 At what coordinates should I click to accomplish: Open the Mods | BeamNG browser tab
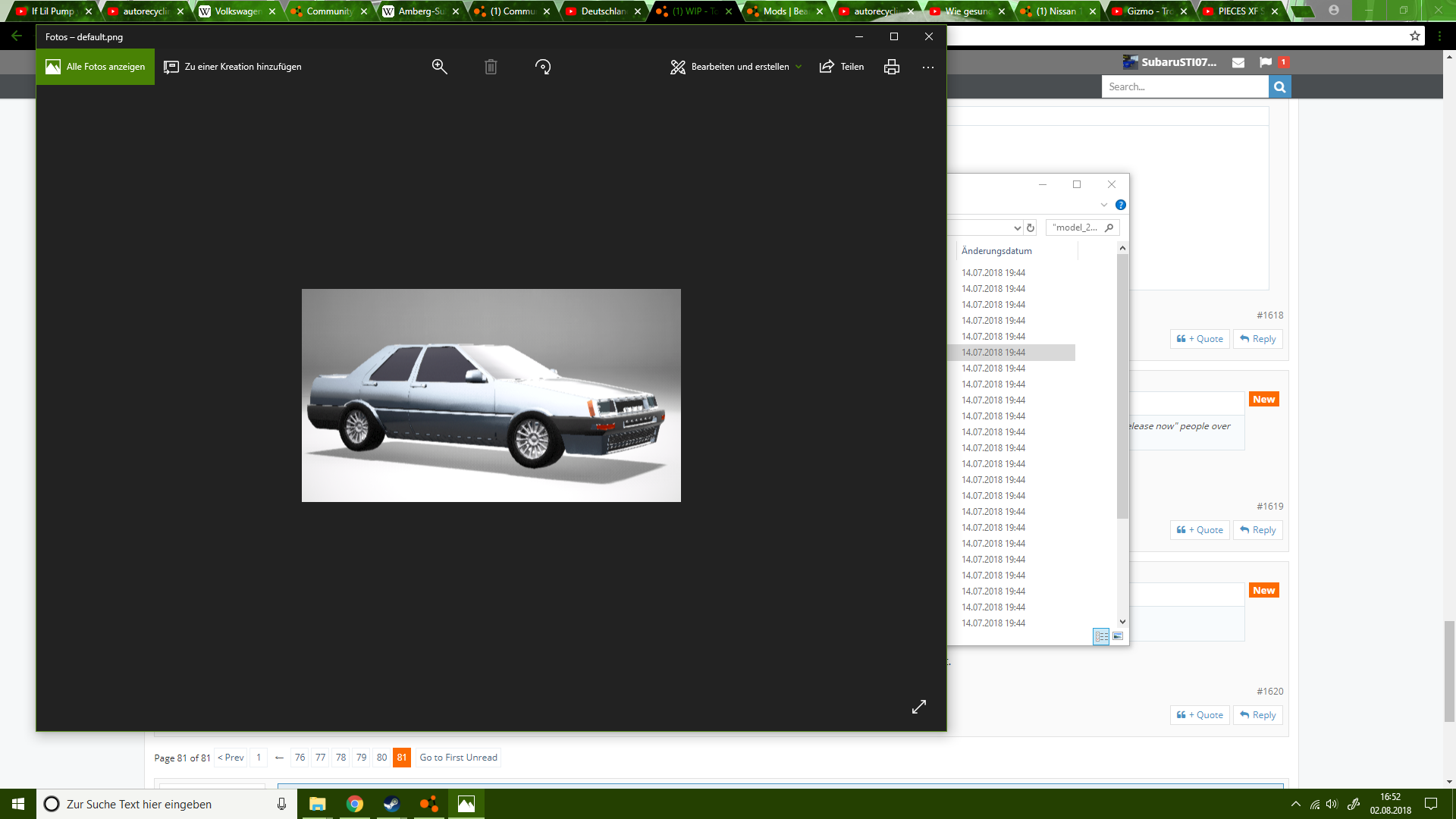coord(784,11)
